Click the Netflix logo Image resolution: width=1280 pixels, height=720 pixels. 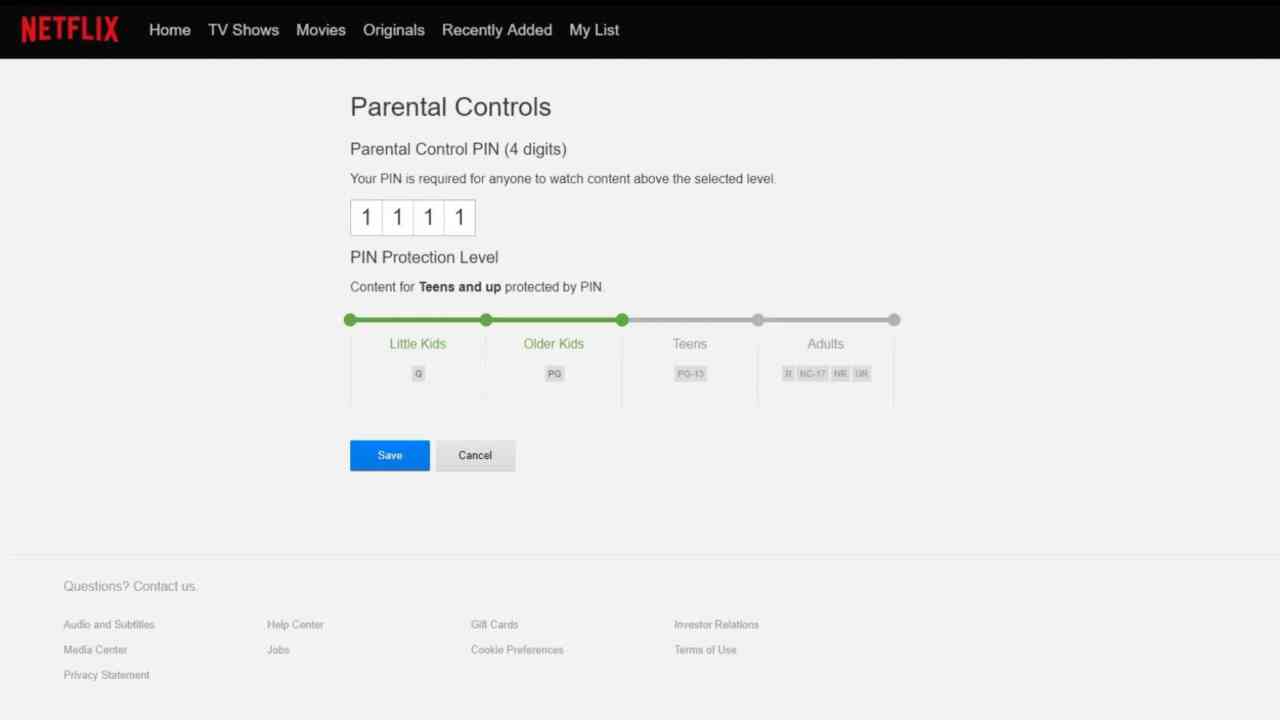click(x=70, y=30)
